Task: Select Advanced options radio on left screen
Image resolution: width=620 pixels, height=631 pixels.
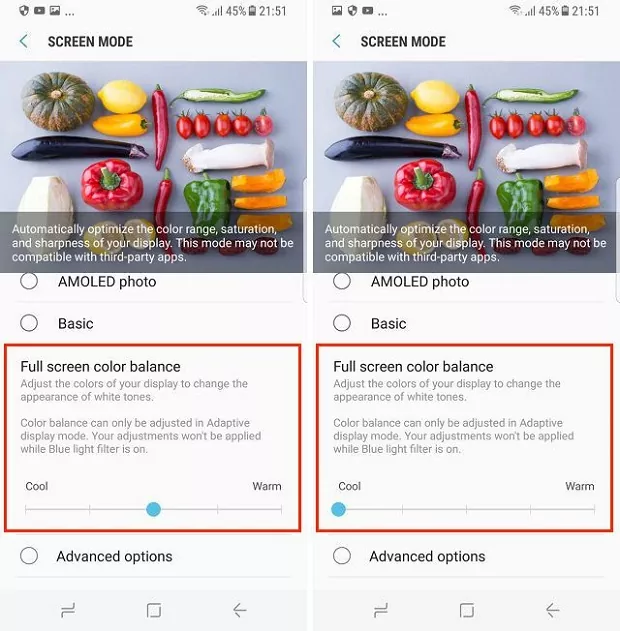Action: [x=29, y=556]
